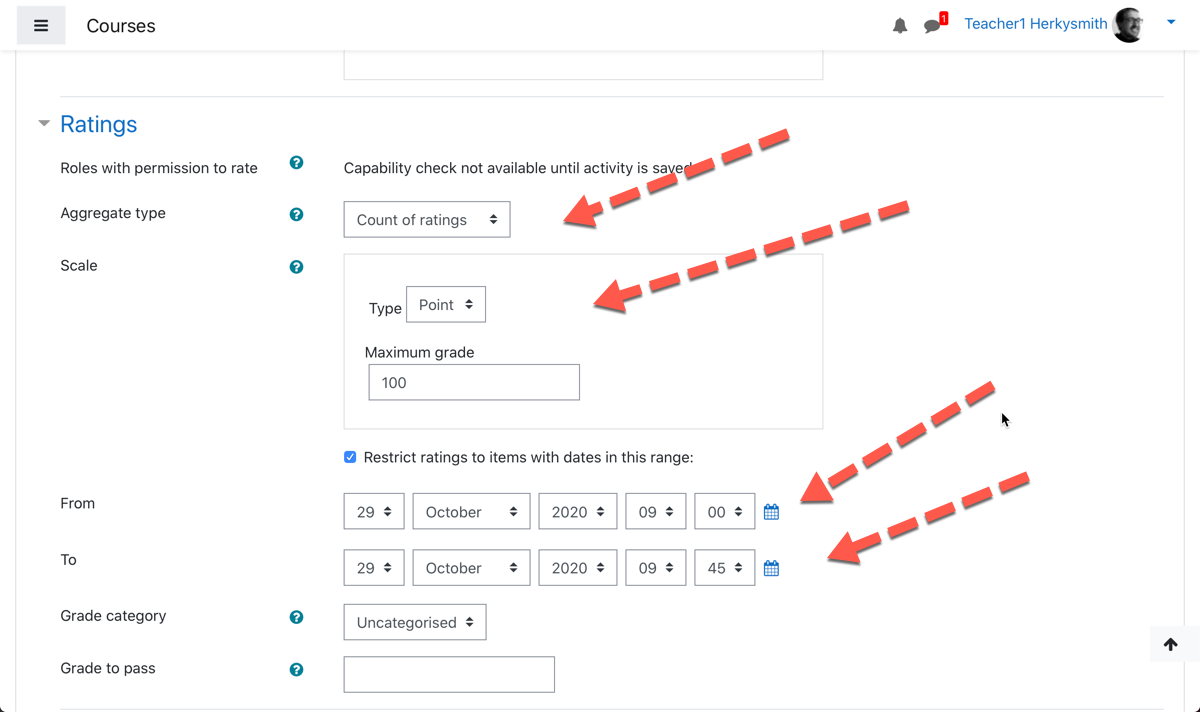This screenshot has height=712, width=1200.
Task: Open user menu dropdown arrow
Action: (1171, 22)
